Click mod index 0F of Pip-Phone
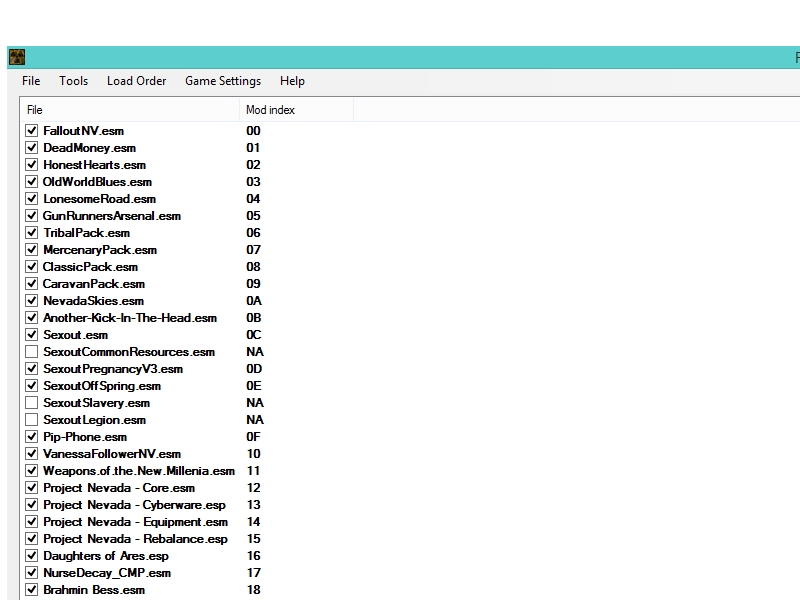 [x=253, y=437]
